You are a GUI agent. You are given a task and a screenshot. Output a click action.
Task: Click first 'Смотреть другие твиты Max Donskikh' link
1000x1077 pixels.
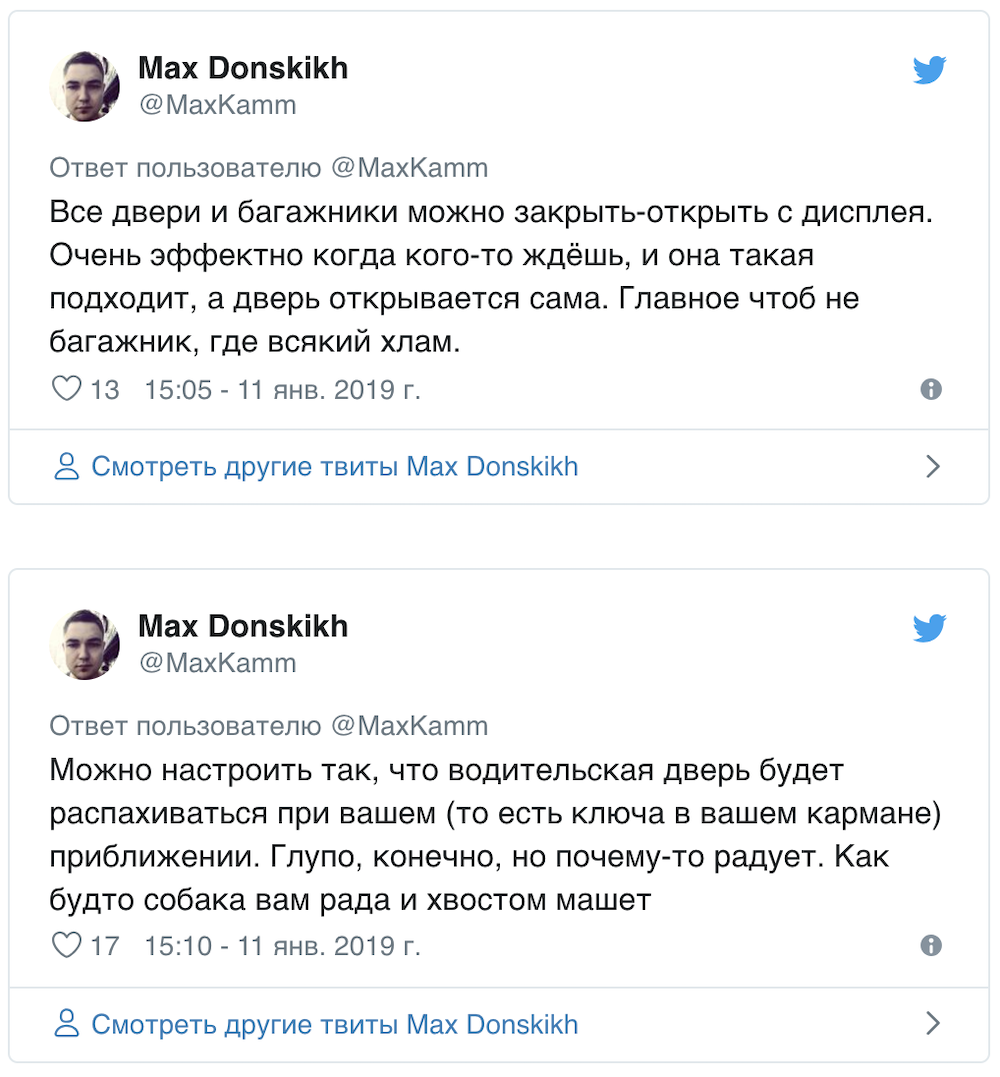334,467
